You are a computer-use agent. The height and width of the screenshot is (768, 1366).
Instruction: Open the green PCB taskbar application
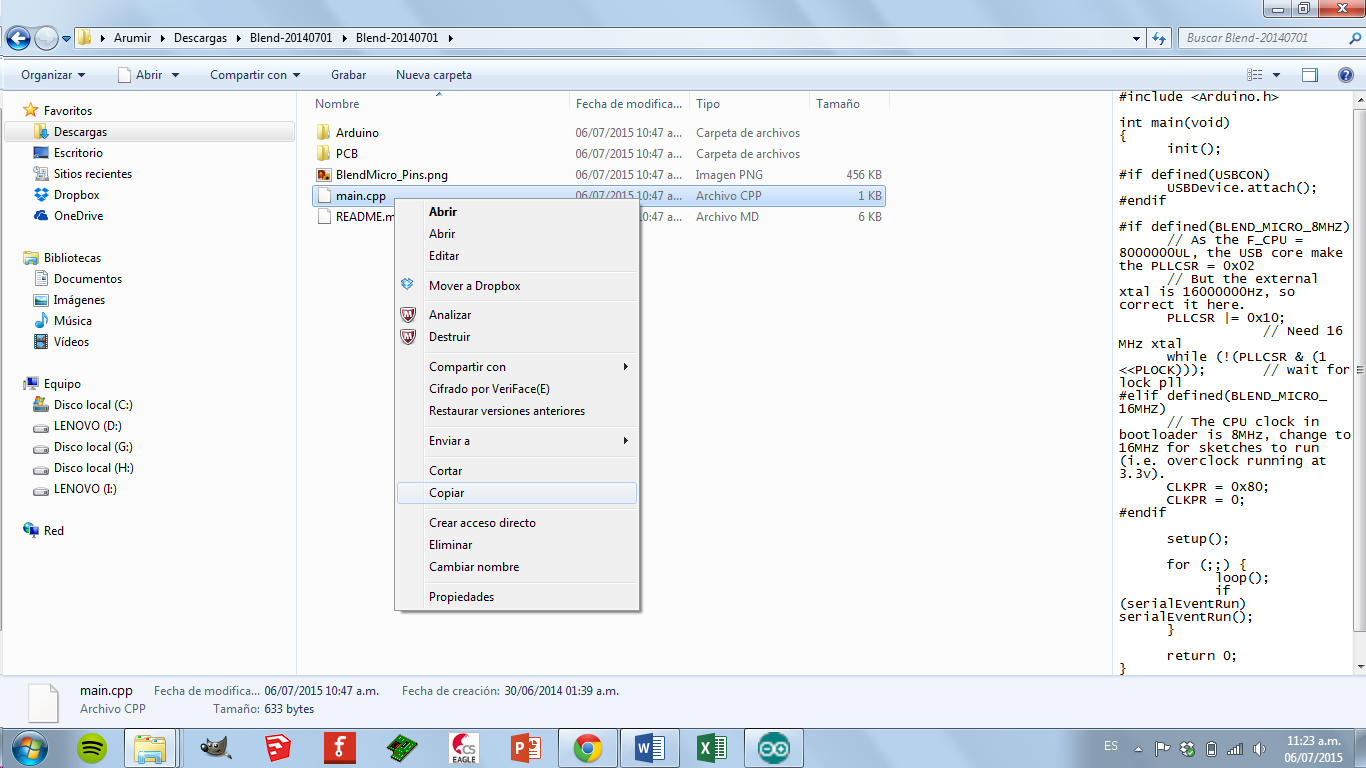402,747
